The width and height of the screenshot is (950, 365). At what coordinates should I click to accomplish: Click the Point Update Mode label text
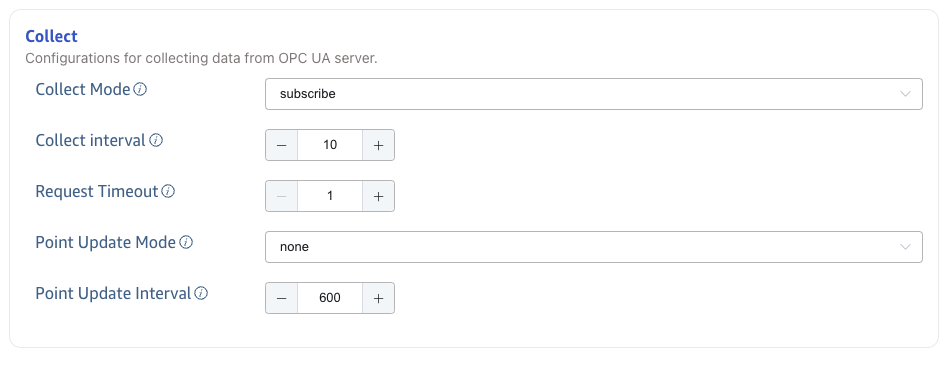[x=106, y=243]
